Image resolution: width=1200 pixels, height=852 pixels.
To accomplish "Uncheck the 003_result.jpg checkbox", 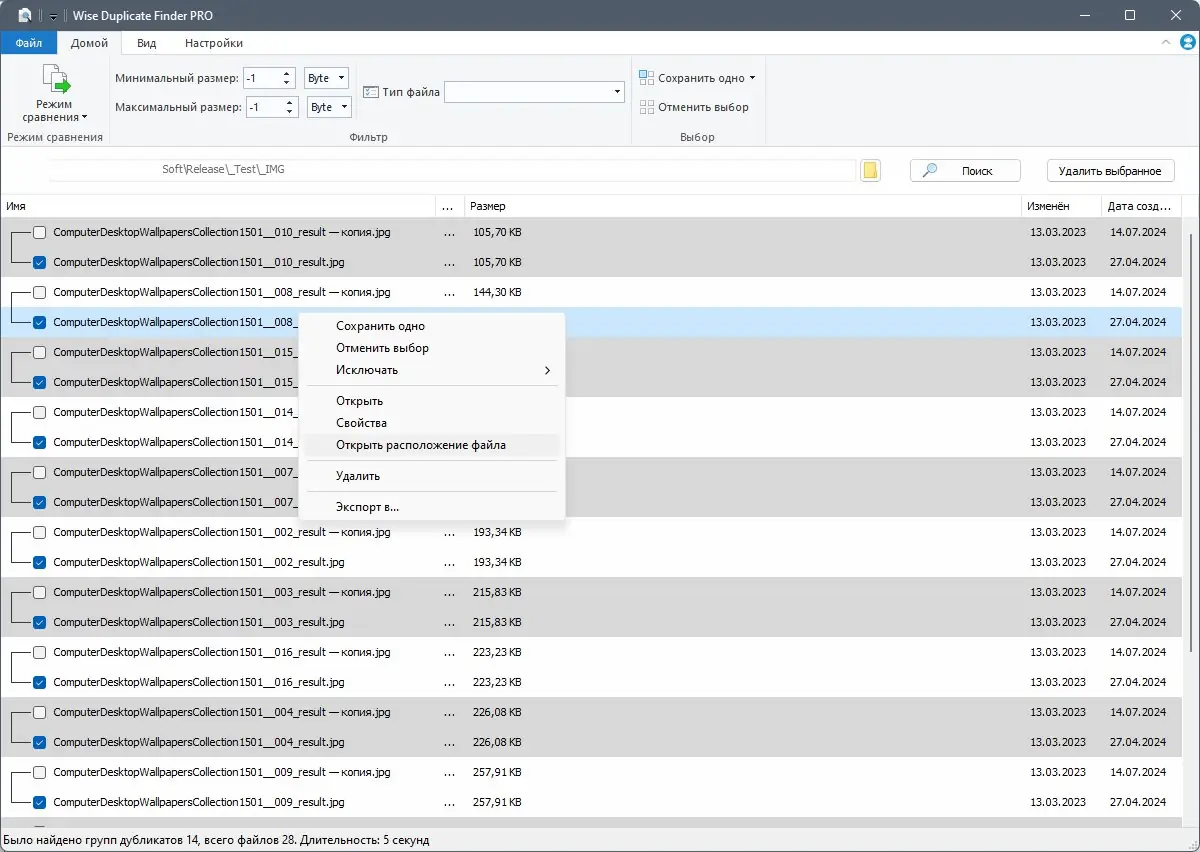I will (39, 622).
